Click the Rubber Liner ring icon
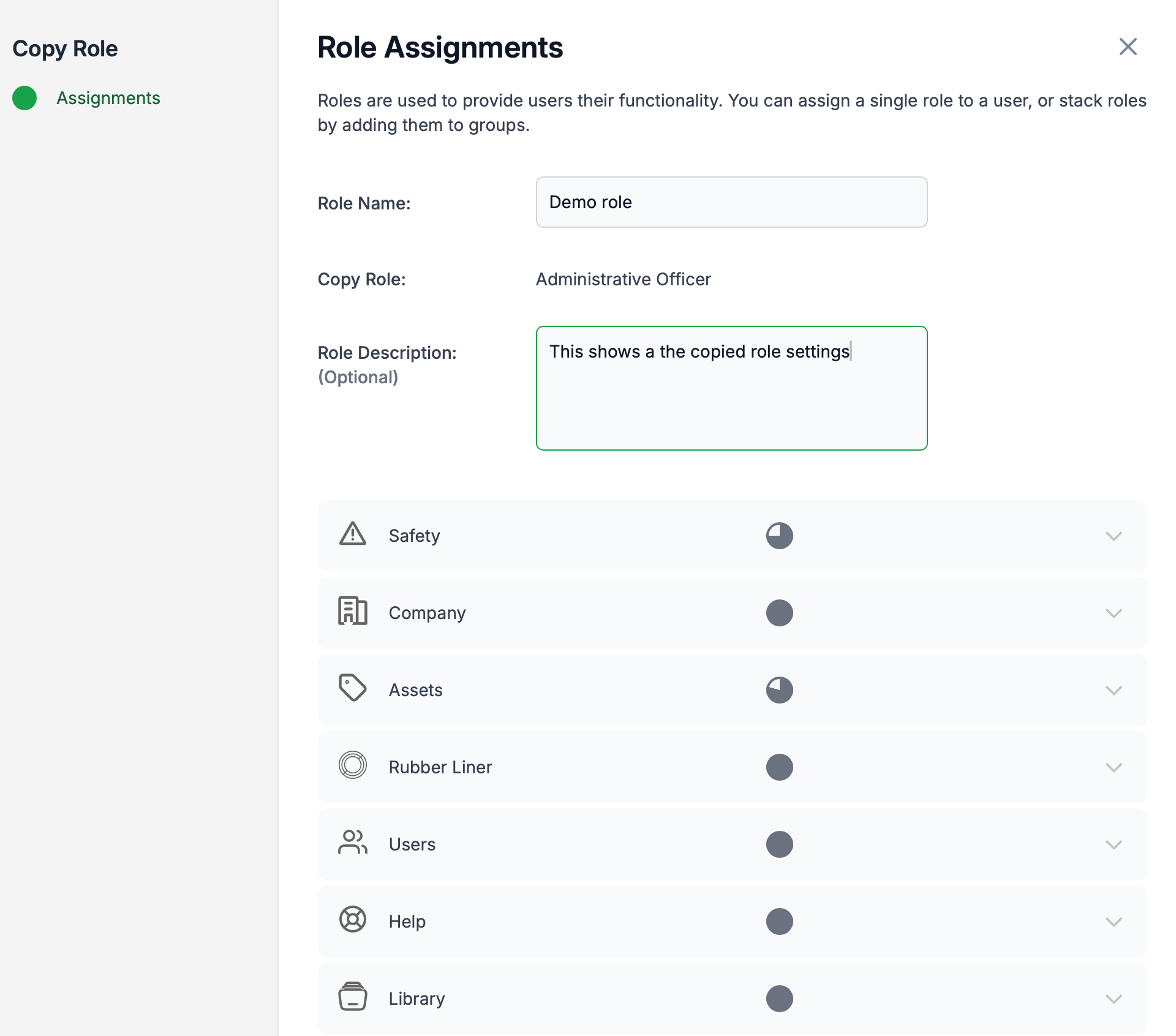The image size is (1176, 1036). coord(352,765)
